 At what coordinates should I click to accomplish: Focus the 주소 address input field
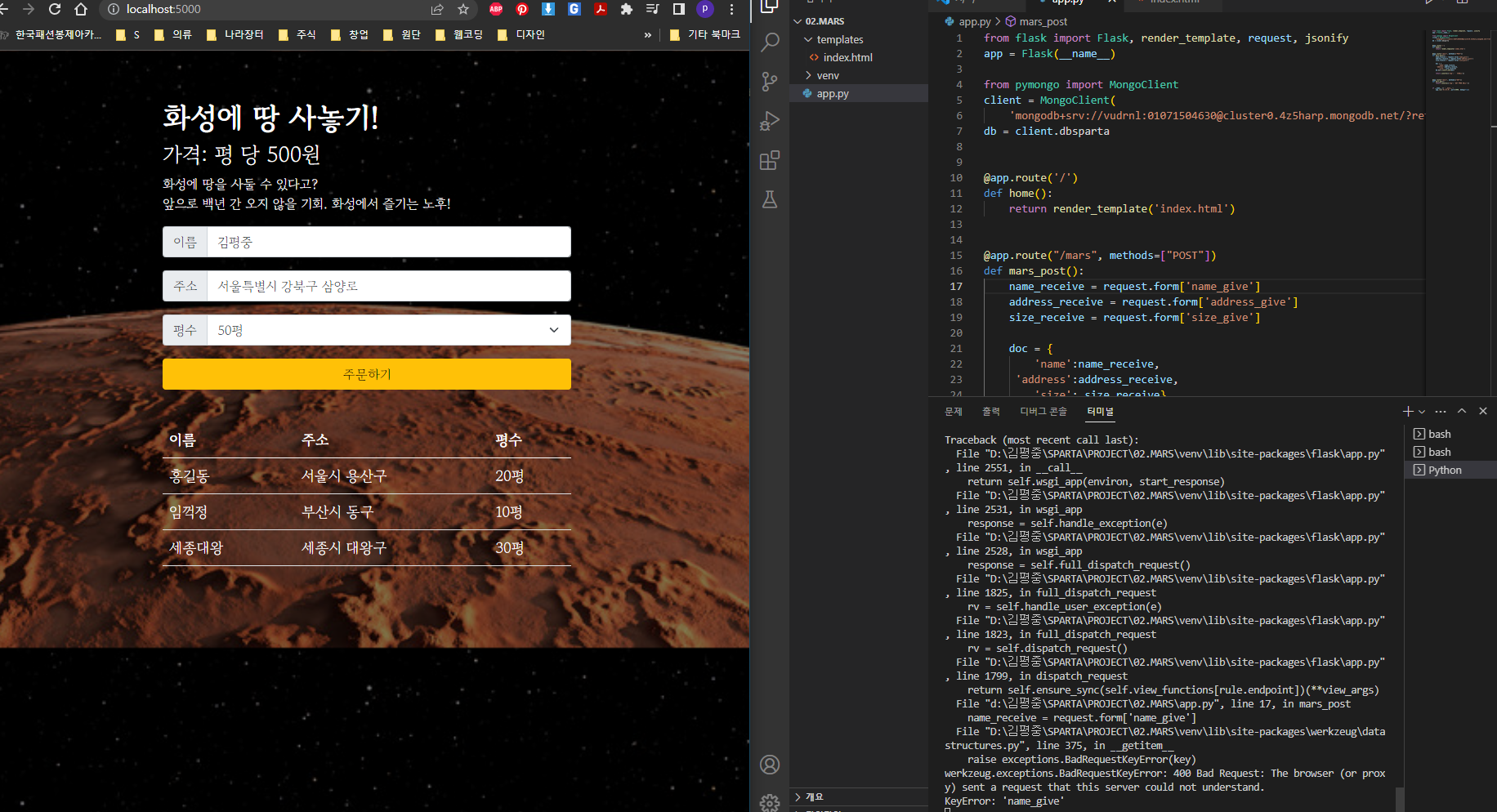(x=388, y=286)
